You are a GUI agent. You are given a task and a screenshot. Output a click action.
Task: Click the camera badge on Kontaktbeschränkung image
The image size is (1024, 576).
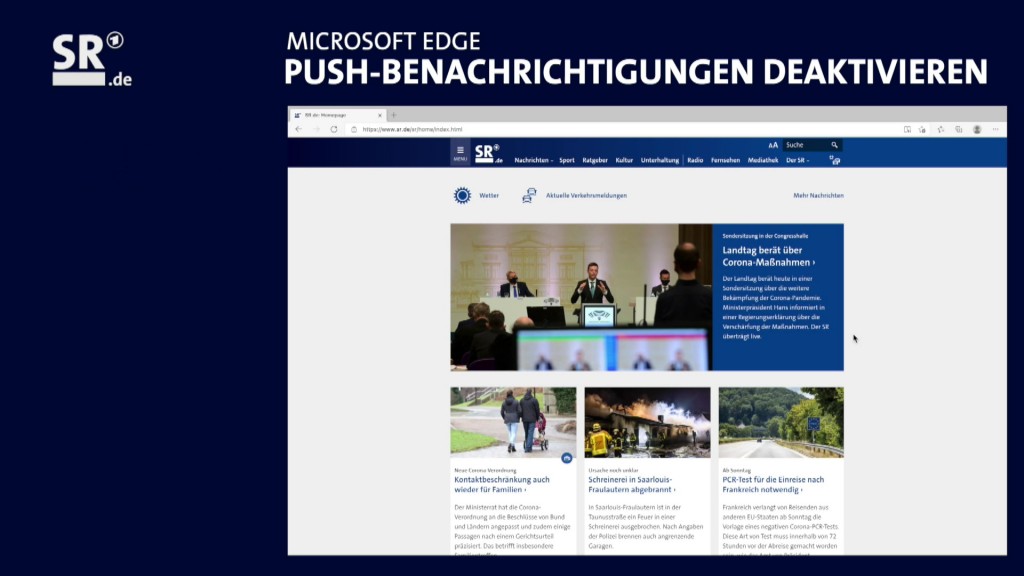click(567, 458)
